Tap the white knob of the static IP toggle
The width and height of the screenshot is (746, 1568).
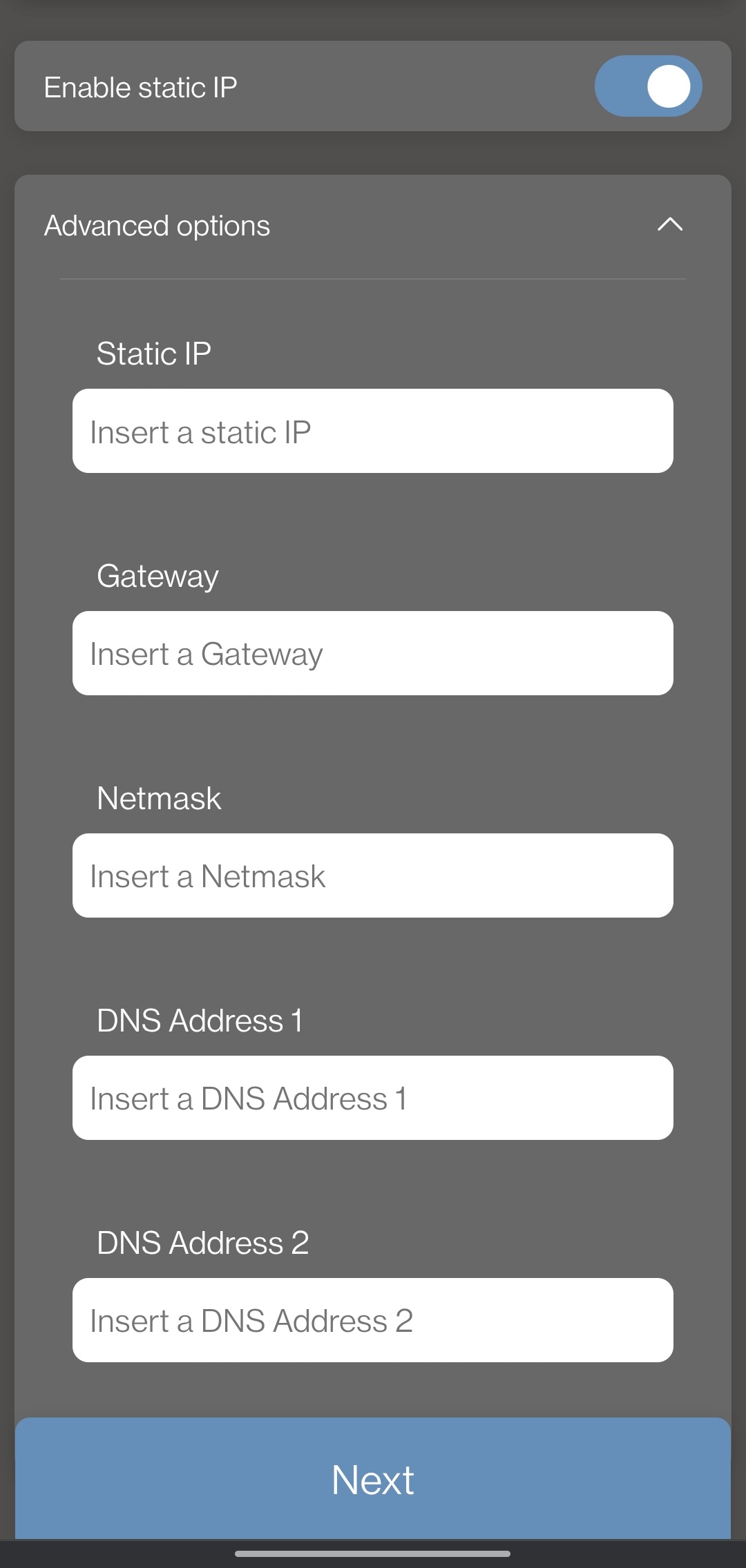[668, 86]
